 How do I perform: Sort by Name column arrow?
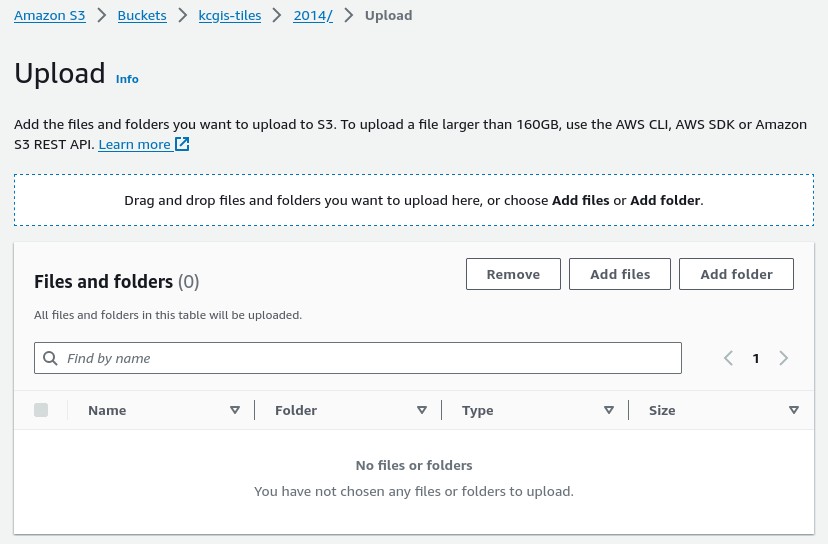click(x=235, y=410)
